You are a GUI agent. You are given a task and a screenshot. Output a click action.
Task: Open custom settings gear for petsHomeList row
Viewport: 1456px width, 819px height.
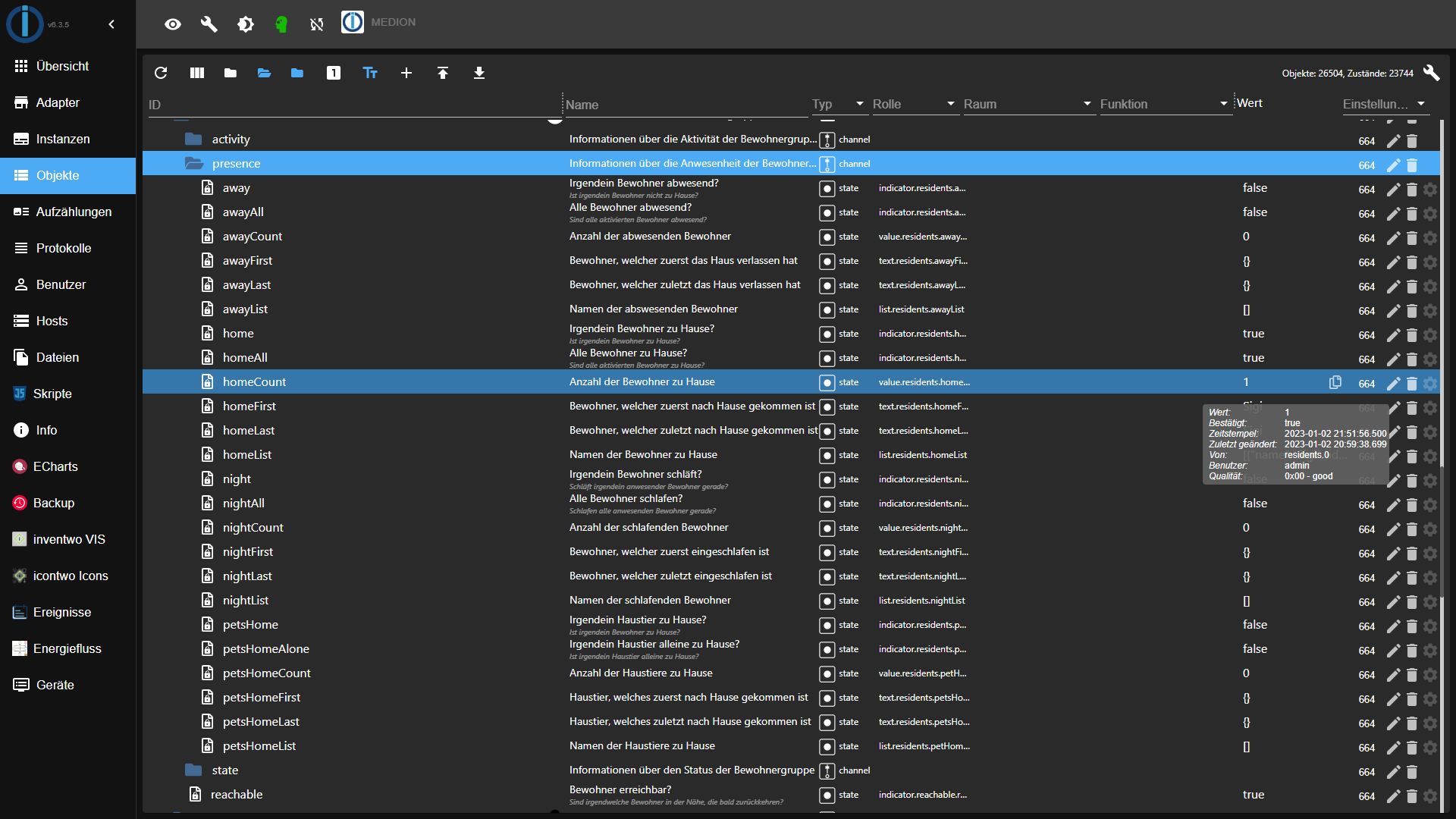(1430, 747)
